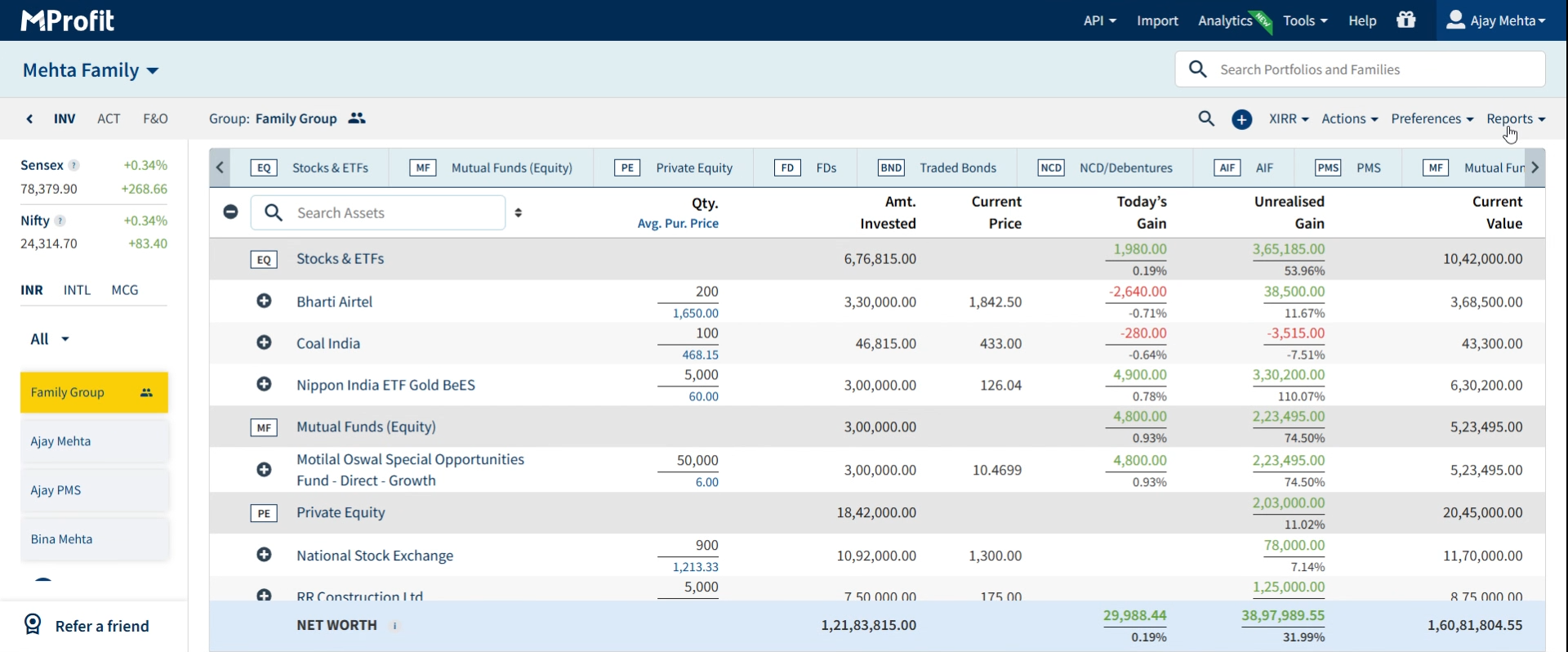The height and width of the screenshot is (652, 1568).
Task: Open the XIRR dropdown
Action: point(1288,119)
